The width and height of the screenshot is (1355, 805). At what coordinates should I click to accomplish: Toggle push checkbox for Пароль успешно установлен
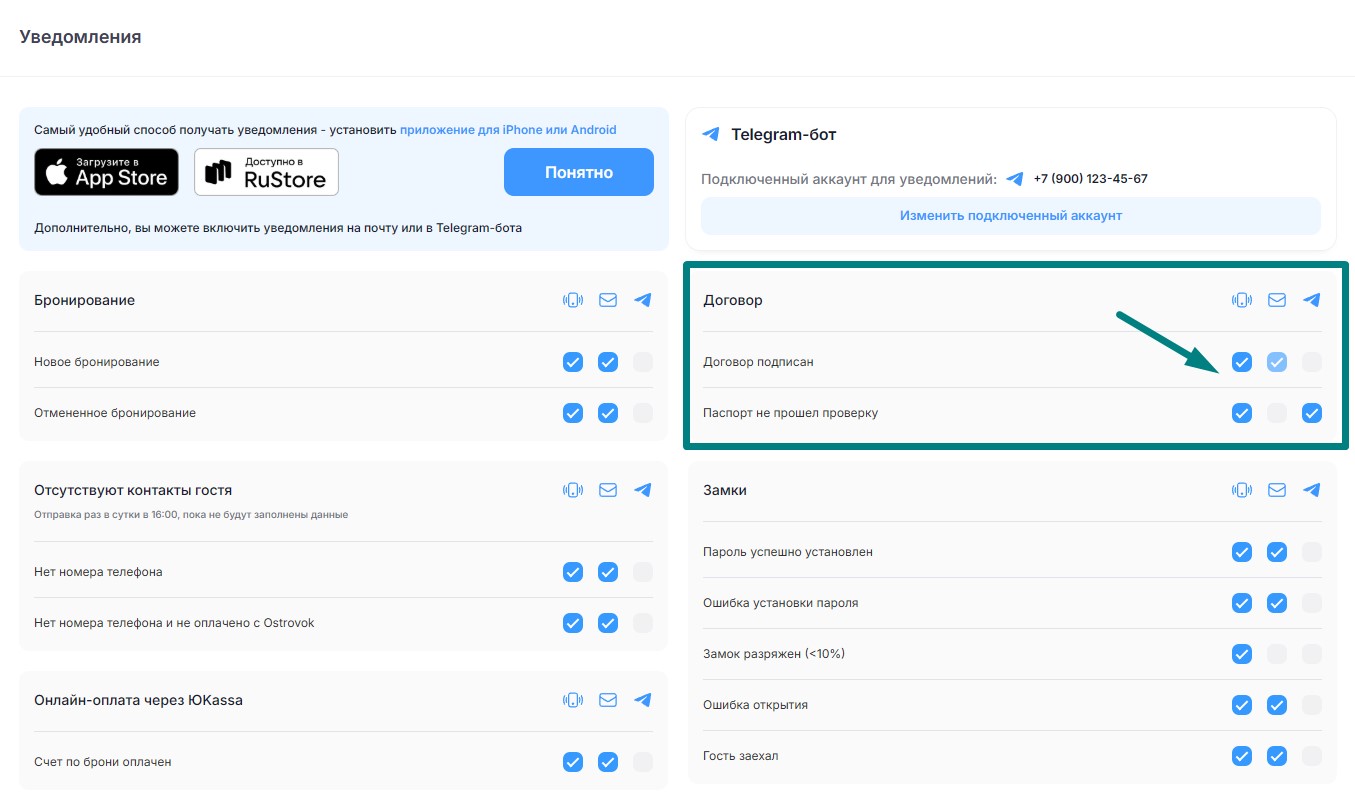pos(1242,552)
